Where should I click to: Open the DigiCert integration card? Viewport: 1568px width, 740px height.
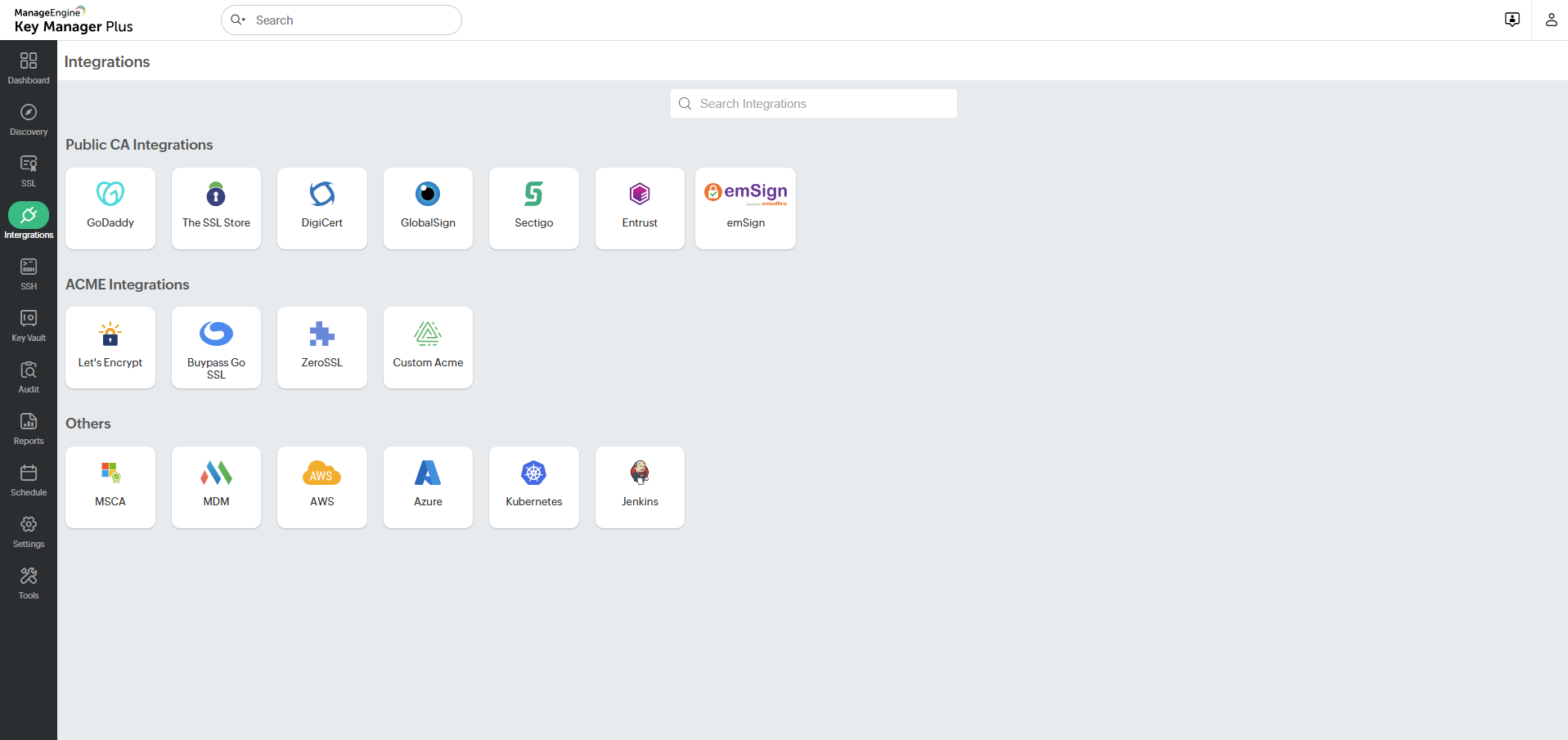click(322, 209)
